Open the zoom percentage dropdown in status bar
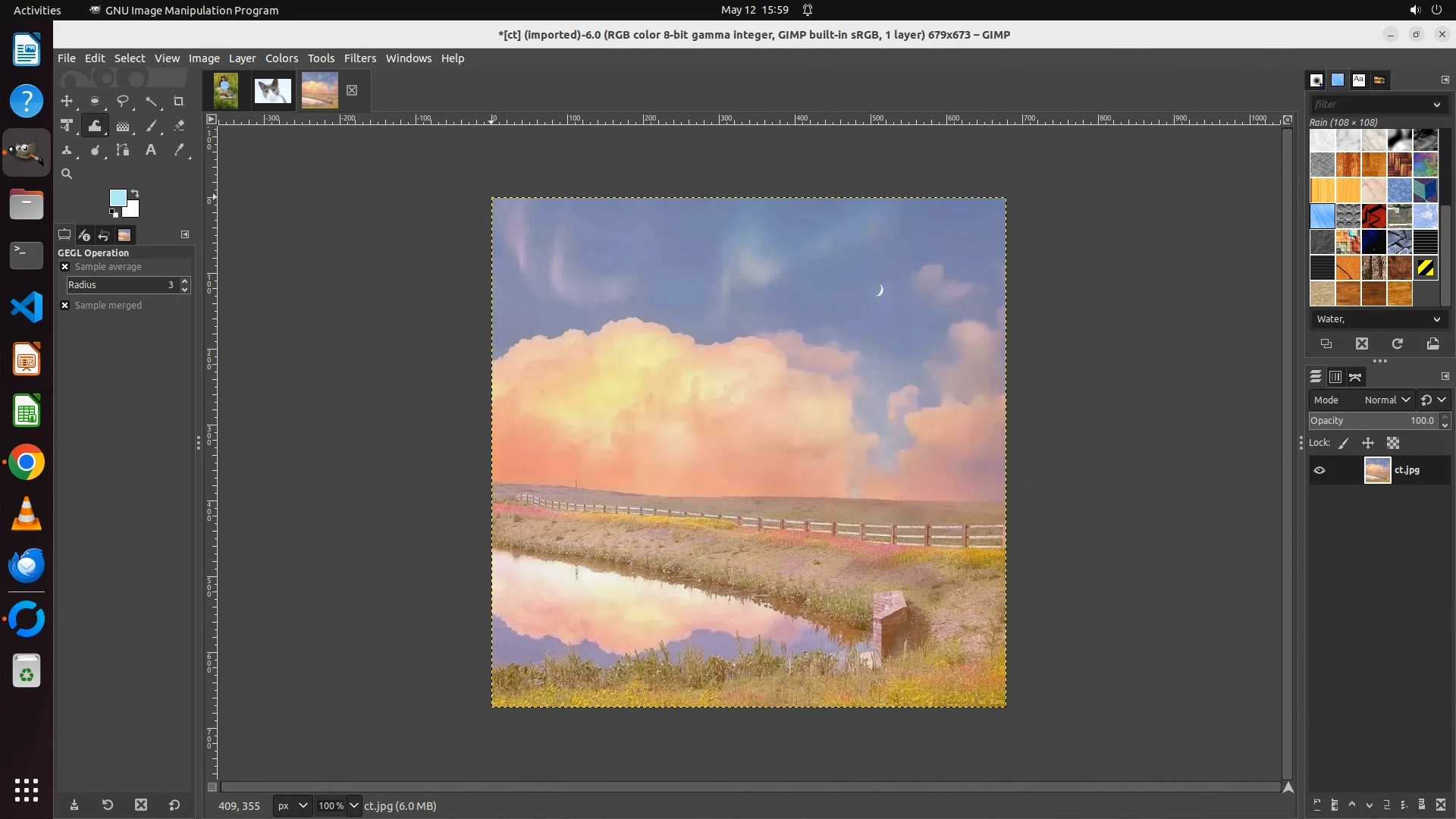The width and height of the screenshot is (1456, 819). (x=353, y=805)
